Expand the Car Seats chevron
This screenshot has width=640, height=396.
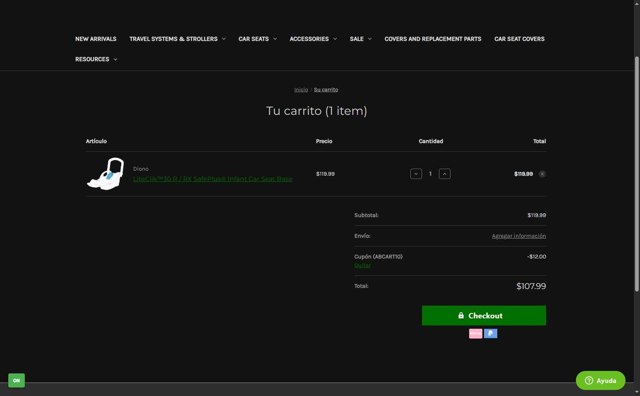[x=275, y=39]
